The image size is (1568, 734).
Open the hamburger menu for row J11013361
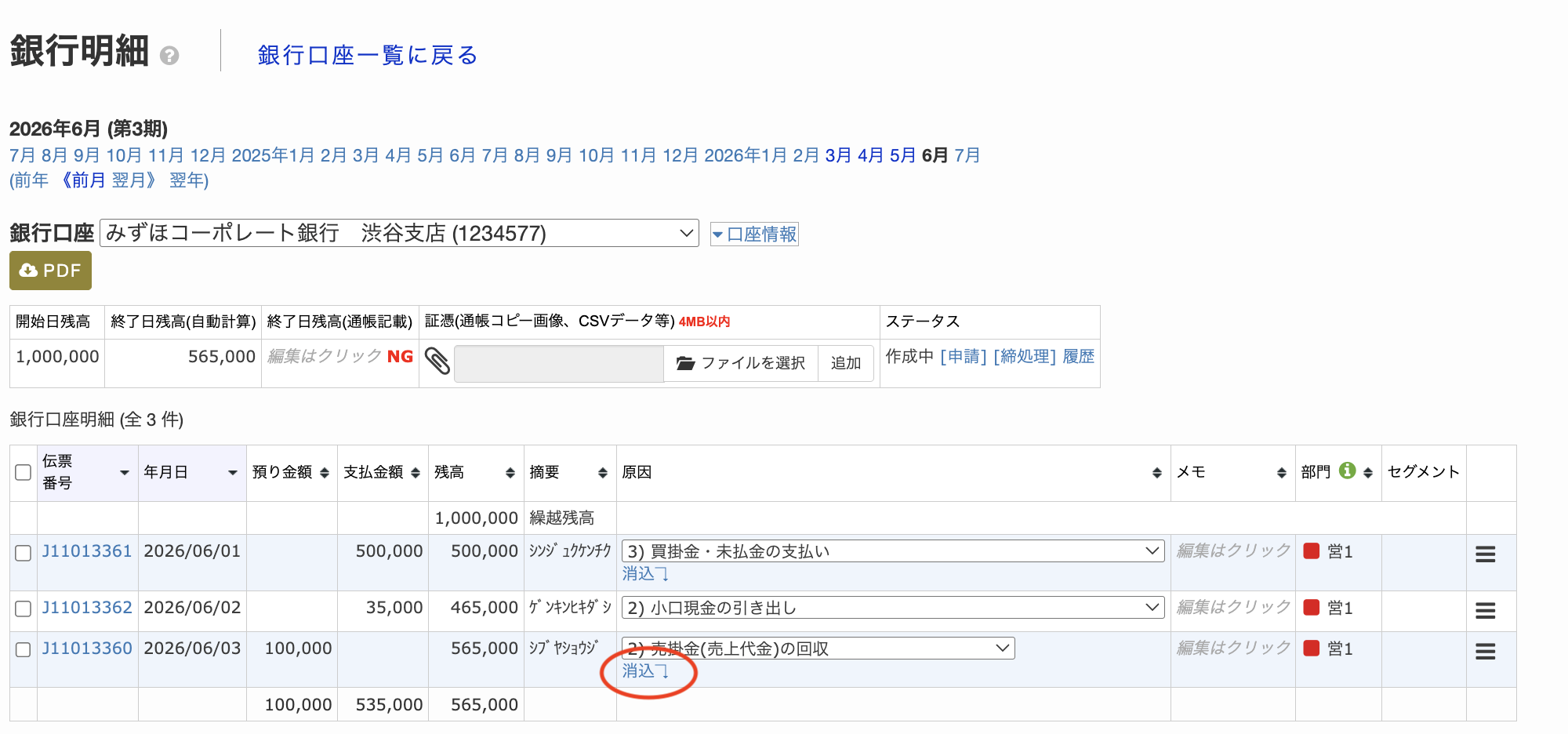(x=1485, y=554)
